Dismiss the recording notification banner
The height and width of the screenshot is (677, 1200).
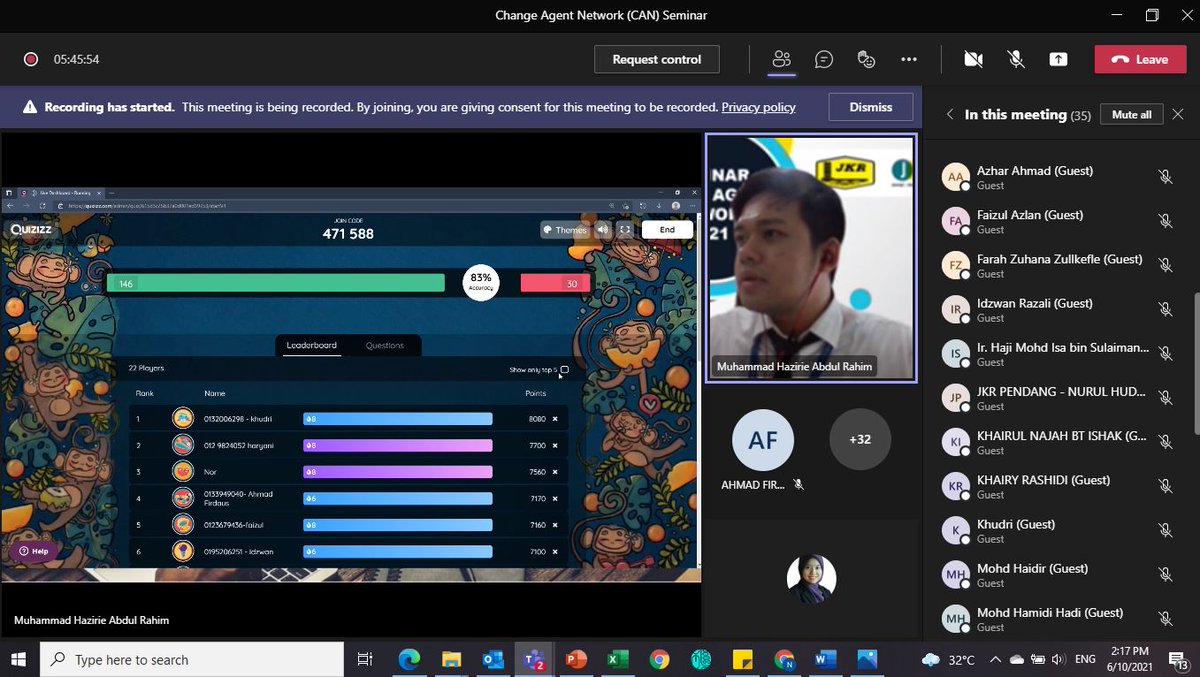[x=871, y=107]
